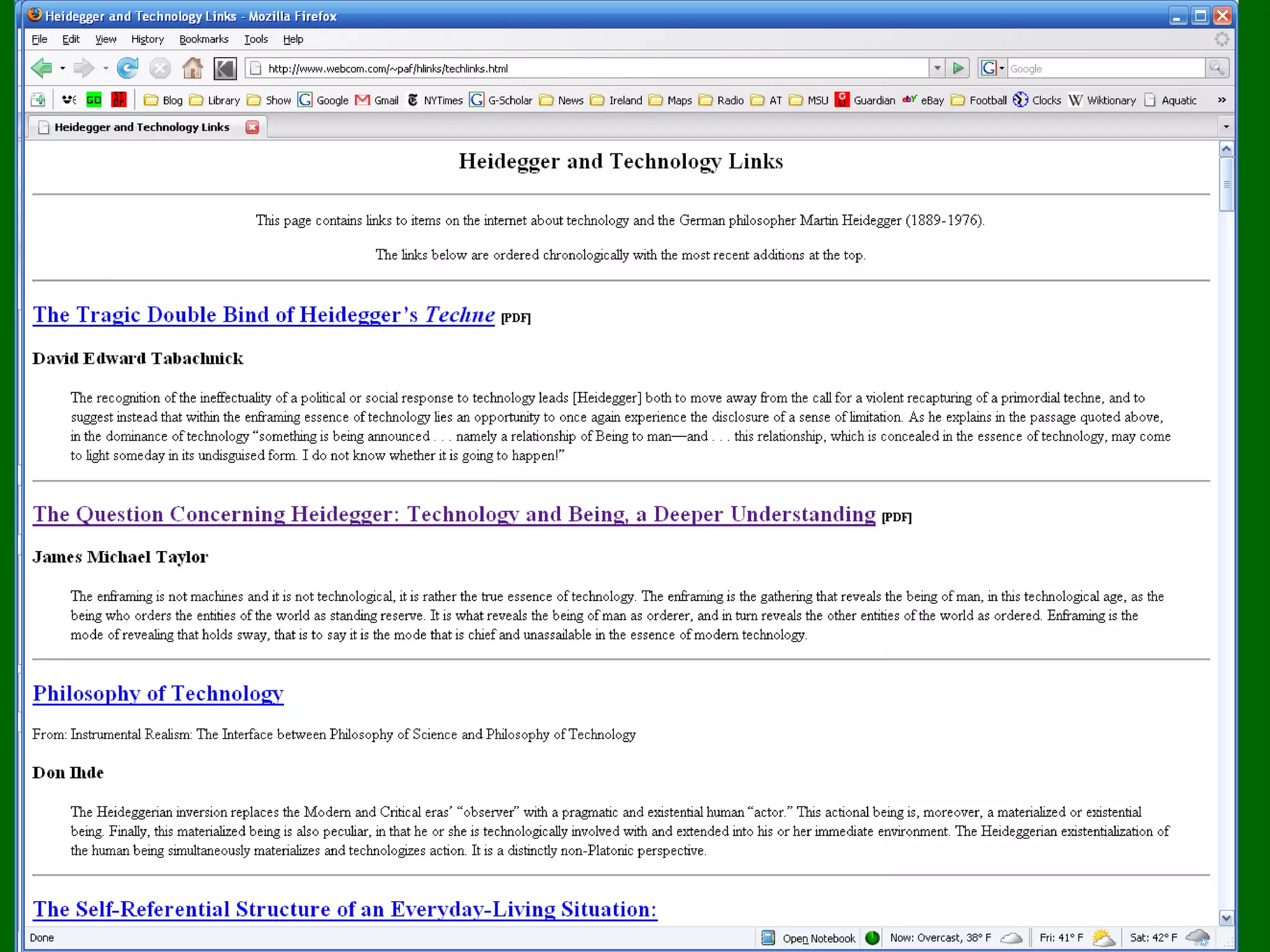
Task: Click the green Back arrow button
Action: point(42,68)
